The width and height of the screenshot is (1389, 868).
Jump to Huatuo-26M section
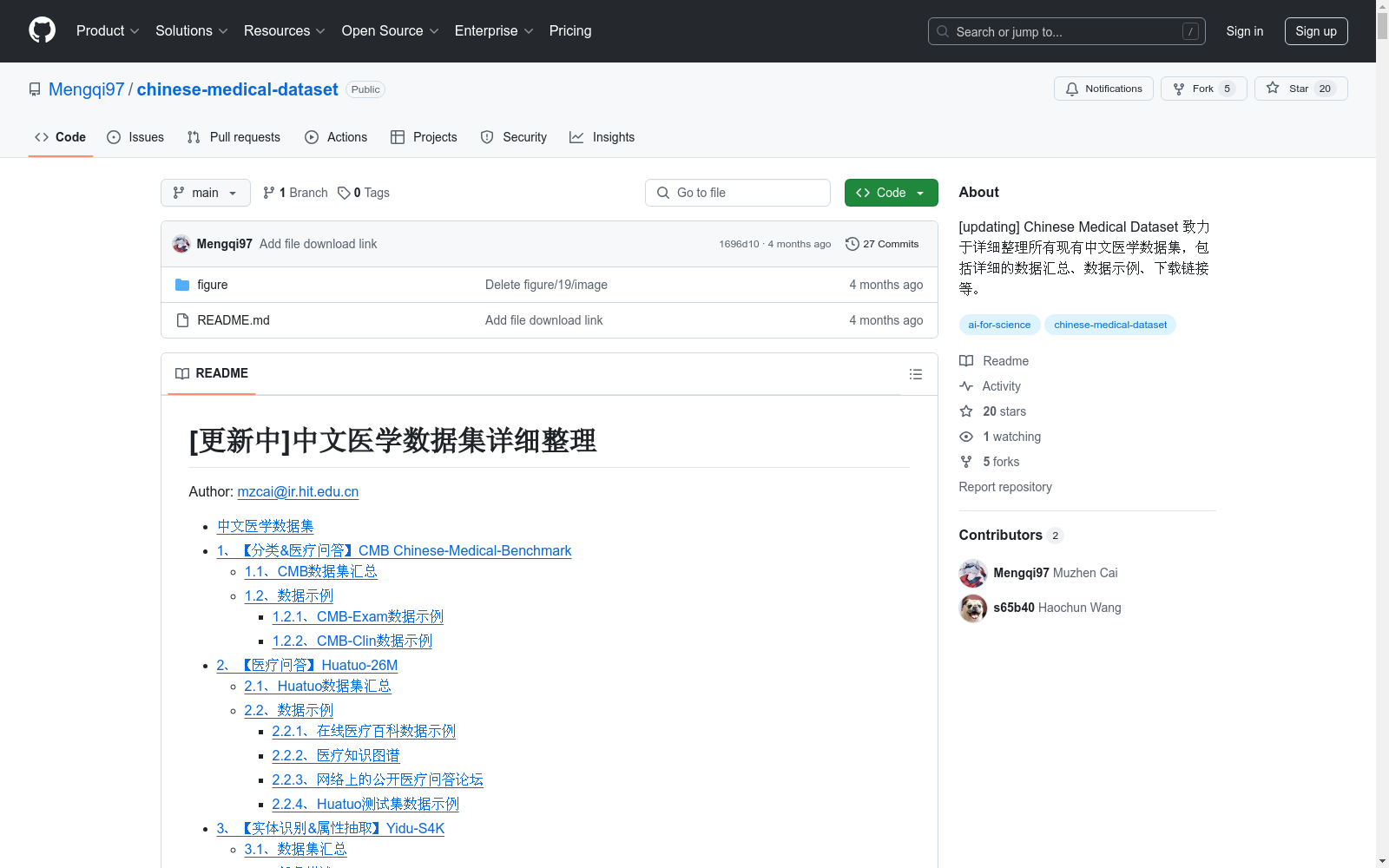307,665
